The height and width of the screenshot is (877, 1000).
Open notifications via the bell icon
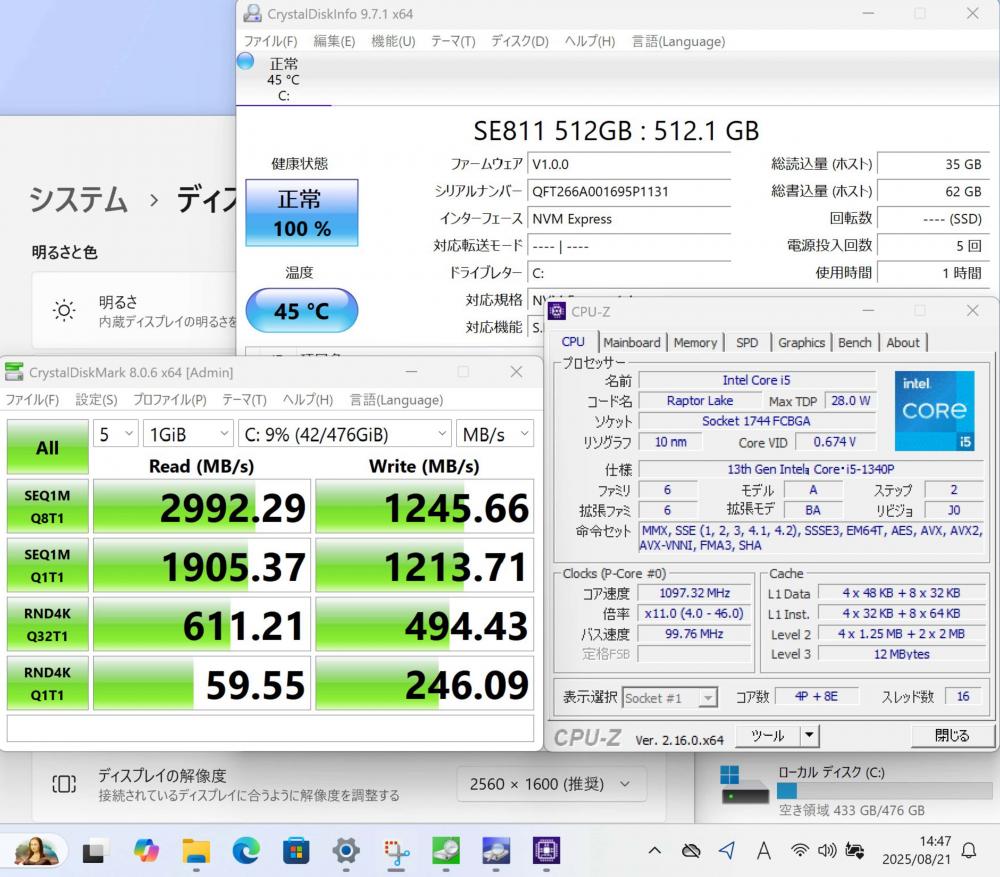969,850
